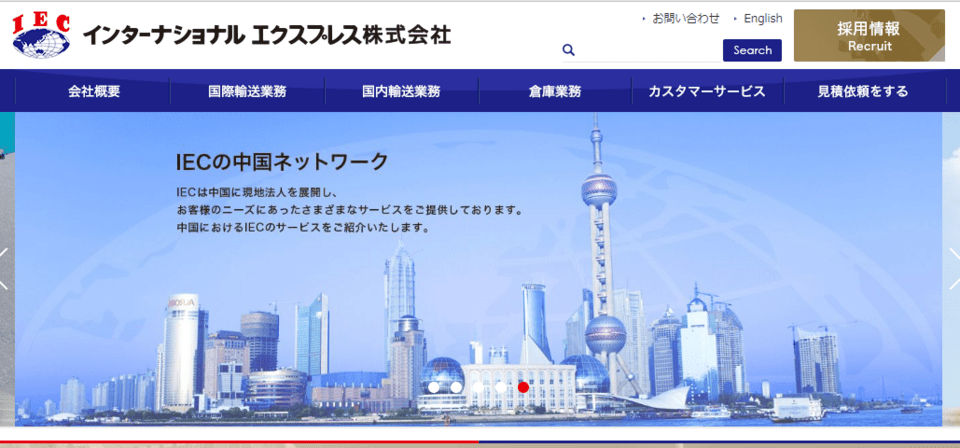Select the first carousel dot
The height and width of the screenshot is (448, 960).
[434, 387]
